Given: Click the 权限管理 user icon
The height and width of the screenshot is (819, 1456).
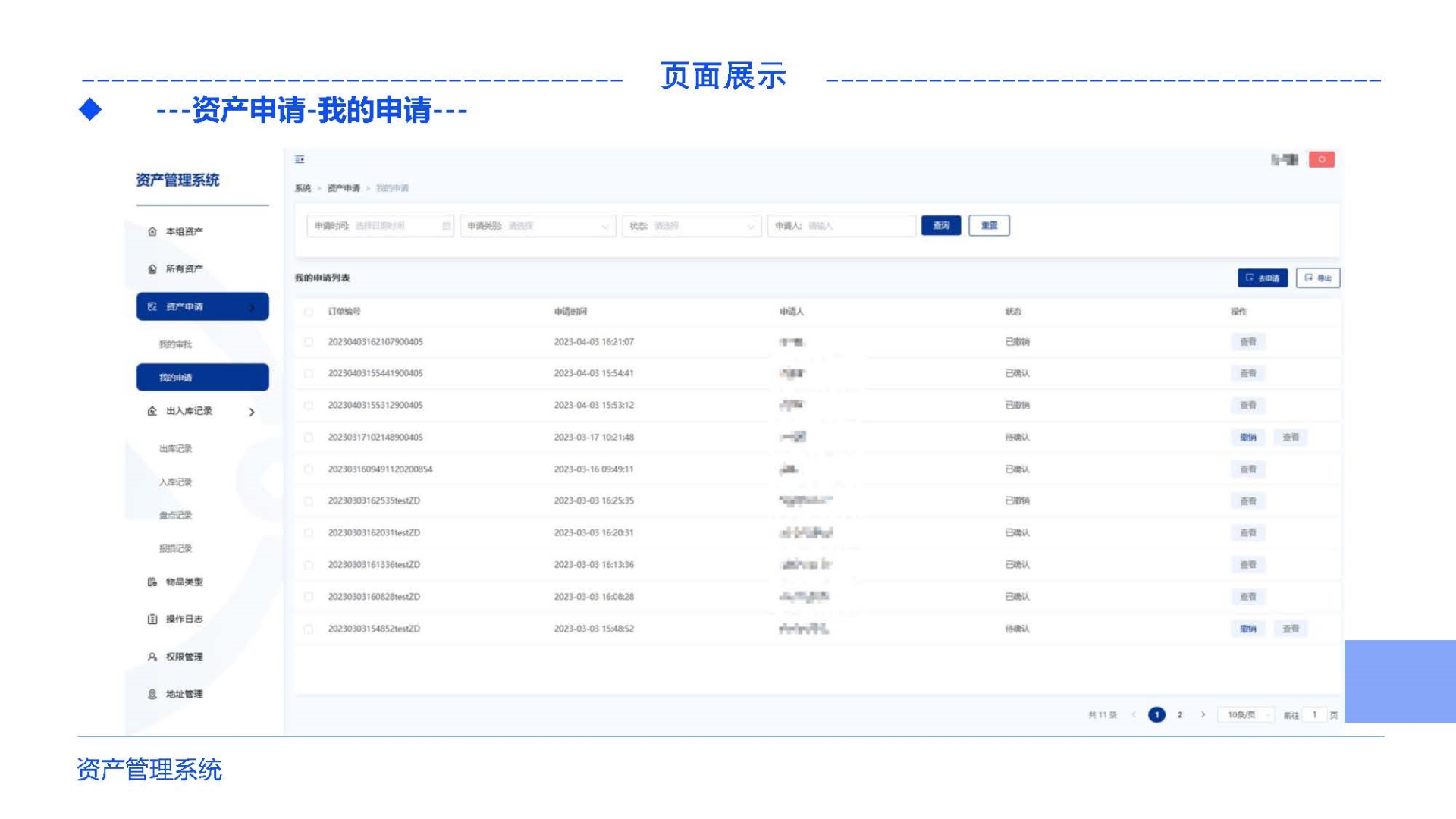Looking at the screenshot, I should [152, 657].
